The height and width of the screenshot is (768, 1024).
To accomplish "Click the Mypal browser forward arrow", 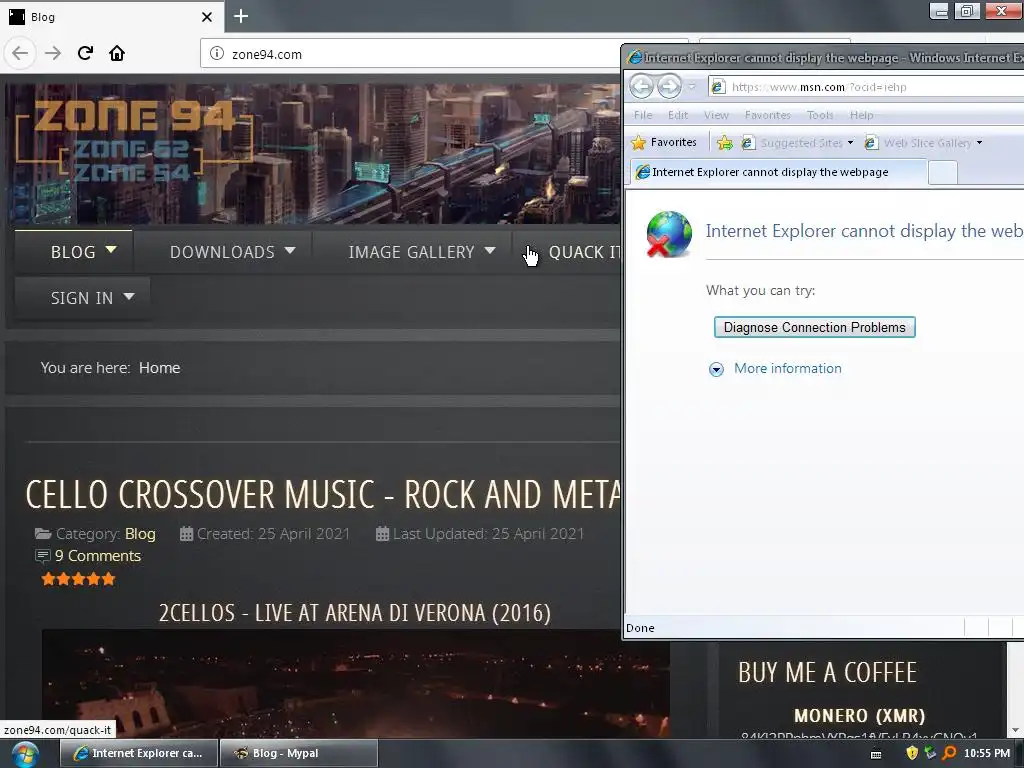I will pos(53,54).
